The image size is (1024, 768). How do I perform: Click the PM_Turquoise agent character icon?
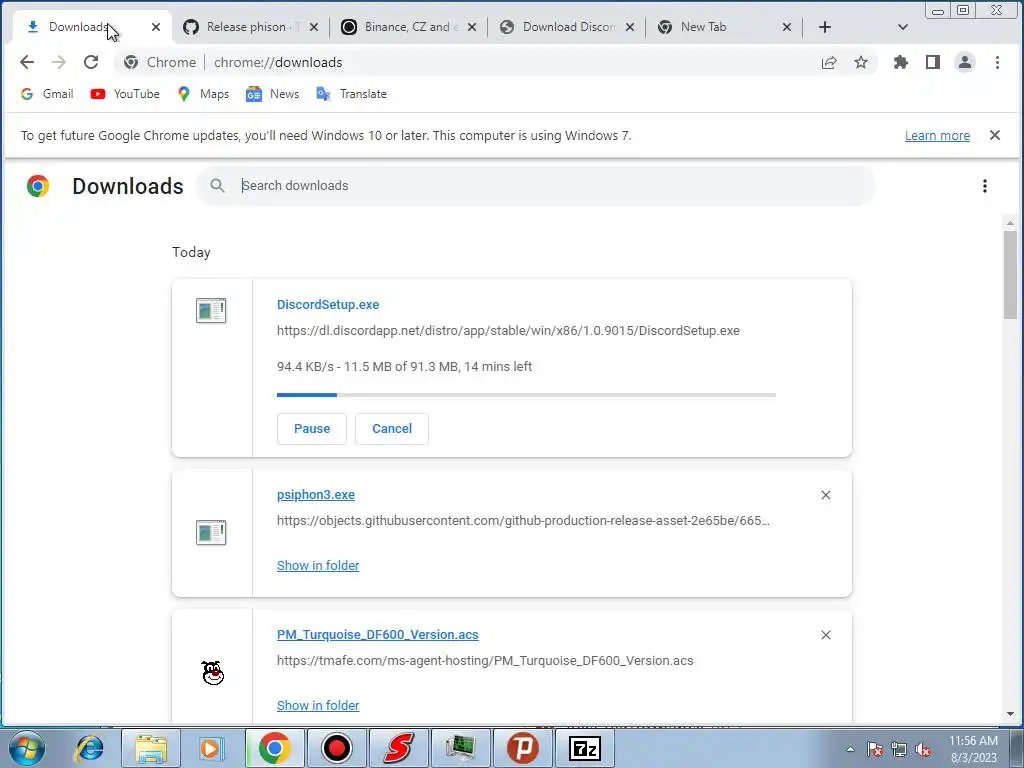coord(212,673)
